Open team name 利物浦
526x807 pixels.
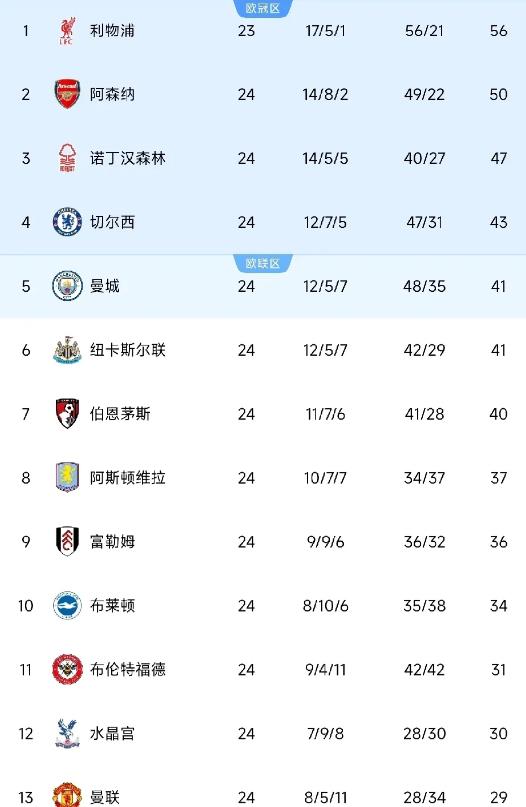(112, 31)
